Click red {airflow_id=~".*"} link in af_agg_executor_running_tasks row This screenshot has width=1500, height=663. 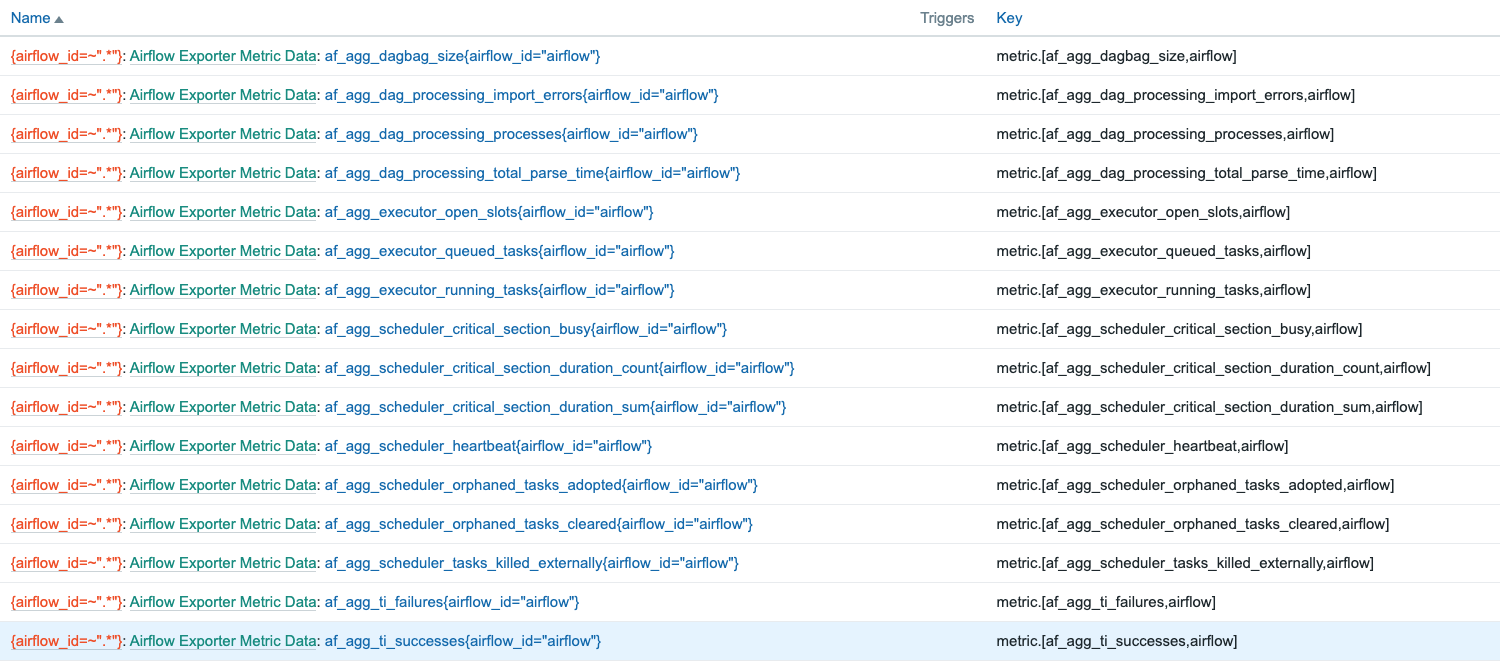click(66, 290)
